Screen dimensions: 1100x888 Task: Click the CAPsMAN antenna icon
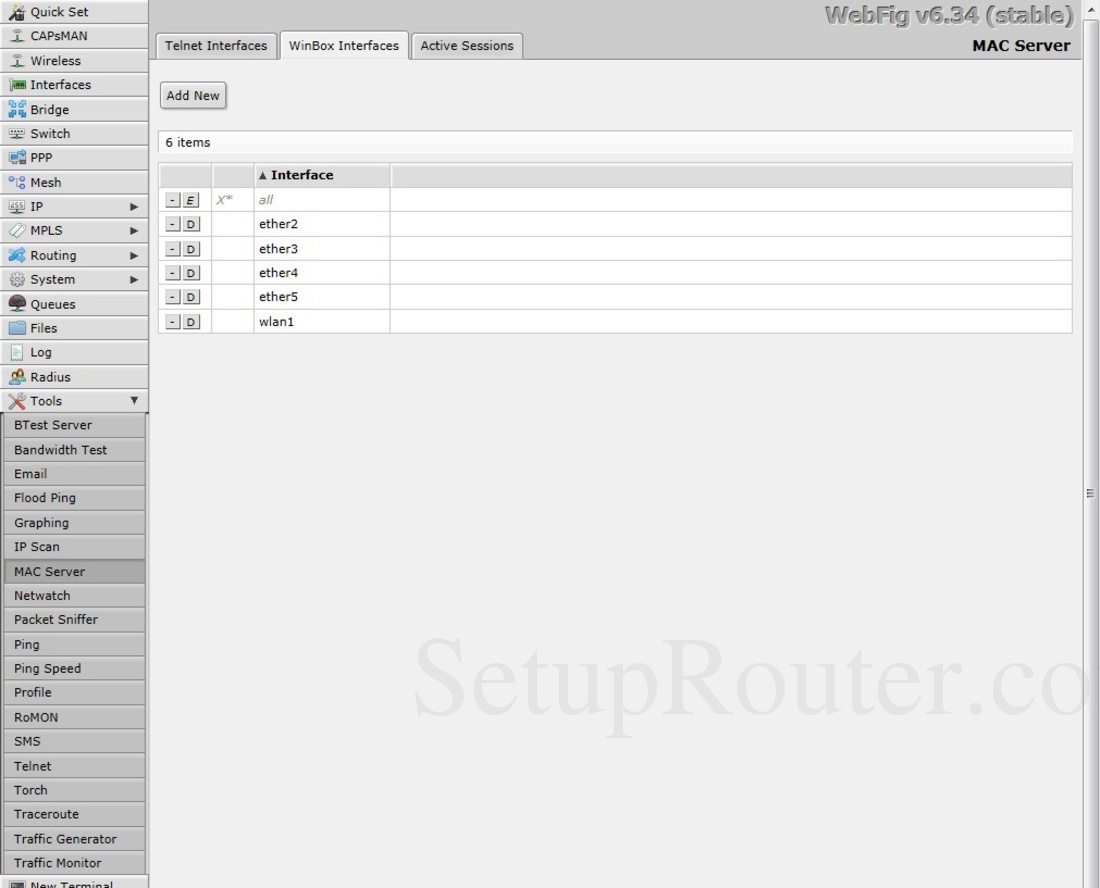coord(17,36)
